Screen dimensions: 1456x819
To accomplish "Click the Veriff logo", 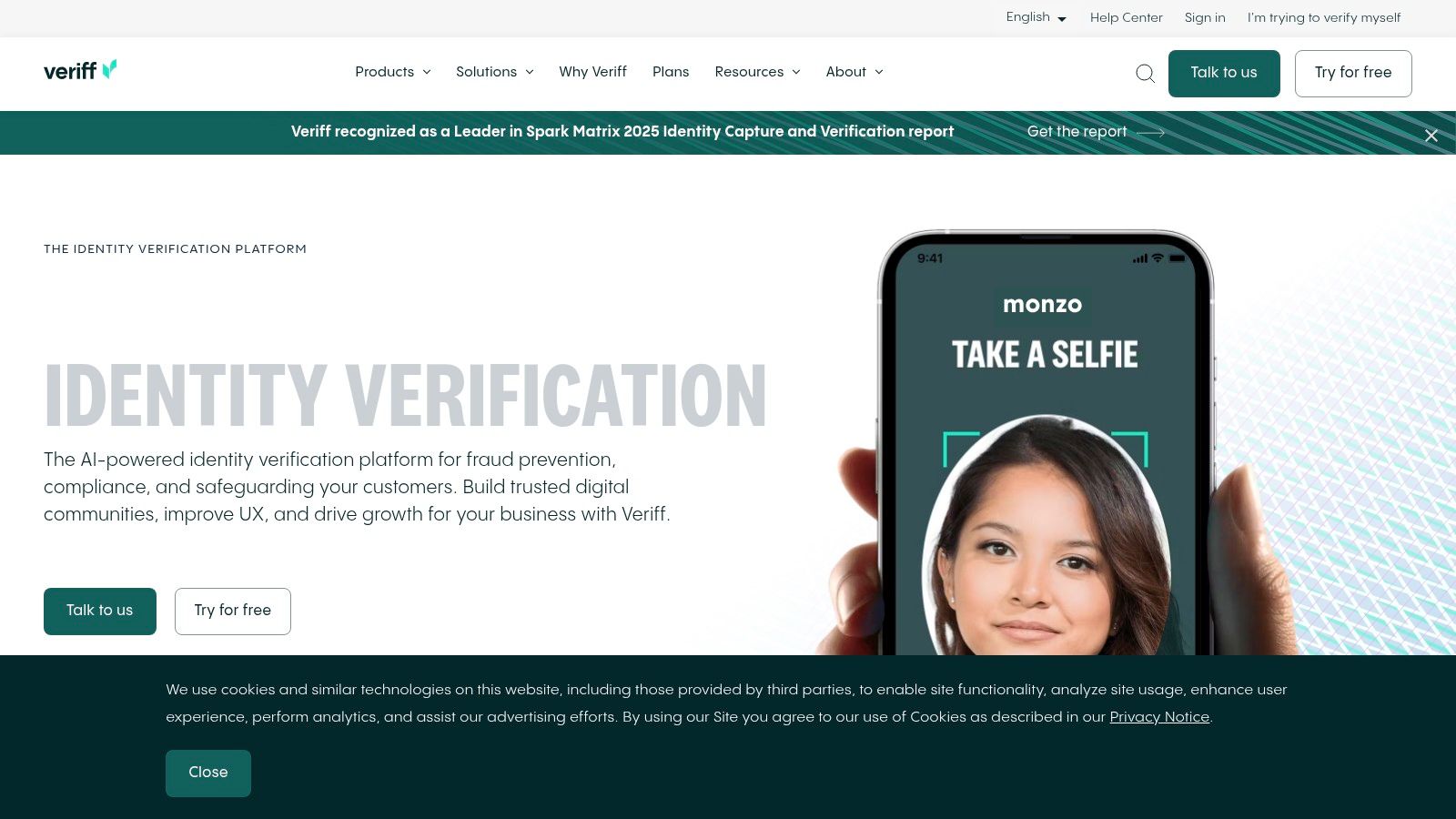I will (x=80, y=71).
